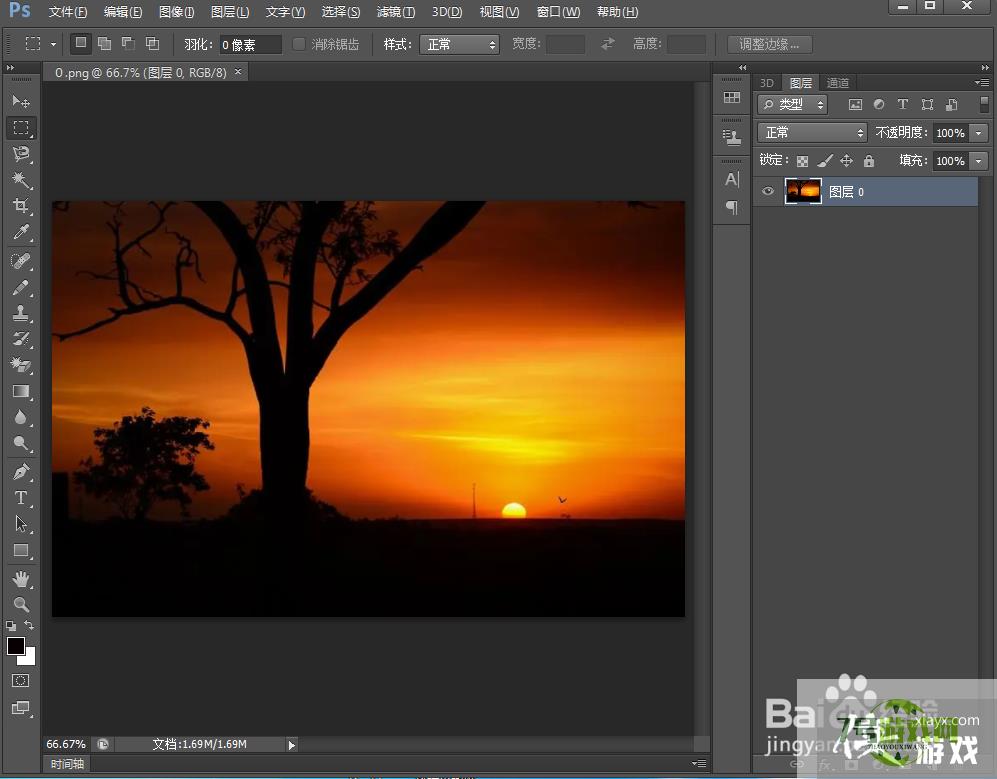Select the Horizontal Type tool

[21, 498]
